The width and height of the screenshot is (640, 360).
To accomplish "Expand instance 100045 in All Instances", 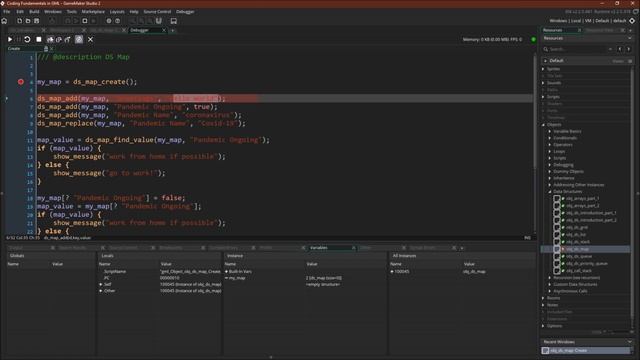I will click(392, 271).
